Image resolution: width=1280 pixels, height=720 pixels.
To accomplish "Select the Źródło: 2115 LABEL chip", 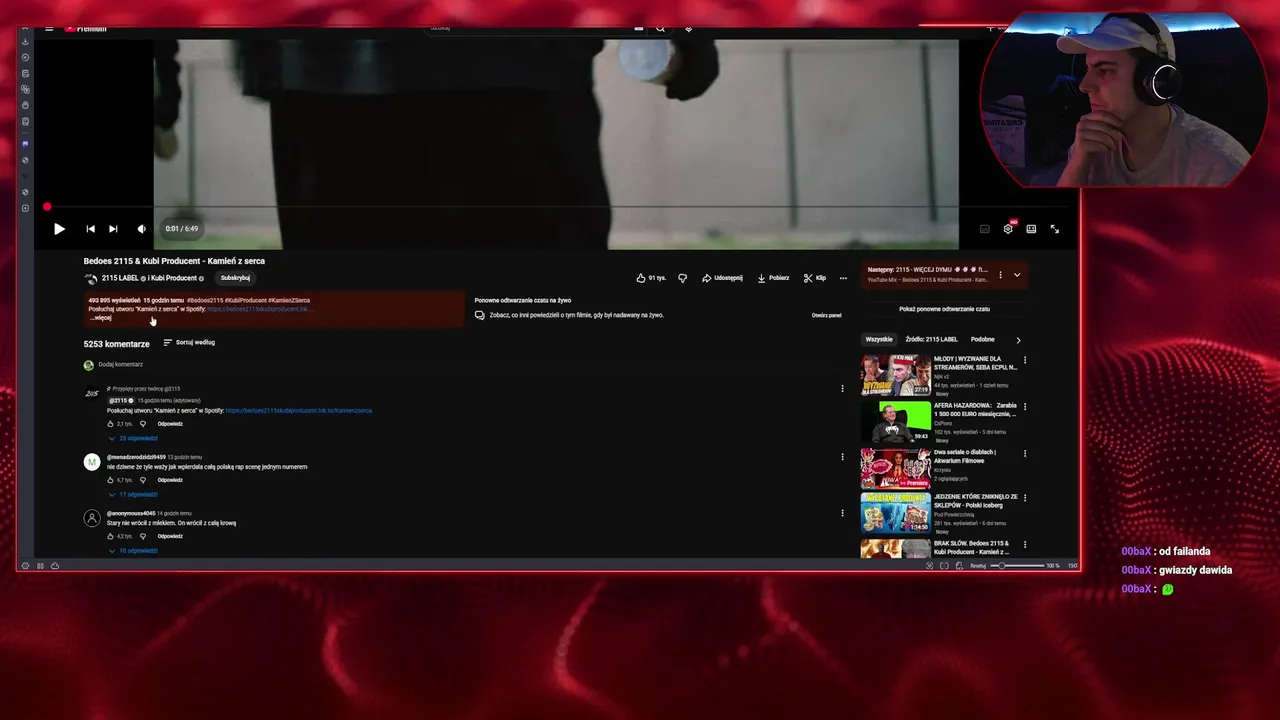I will pyautogui.click(x=932, y=339).
